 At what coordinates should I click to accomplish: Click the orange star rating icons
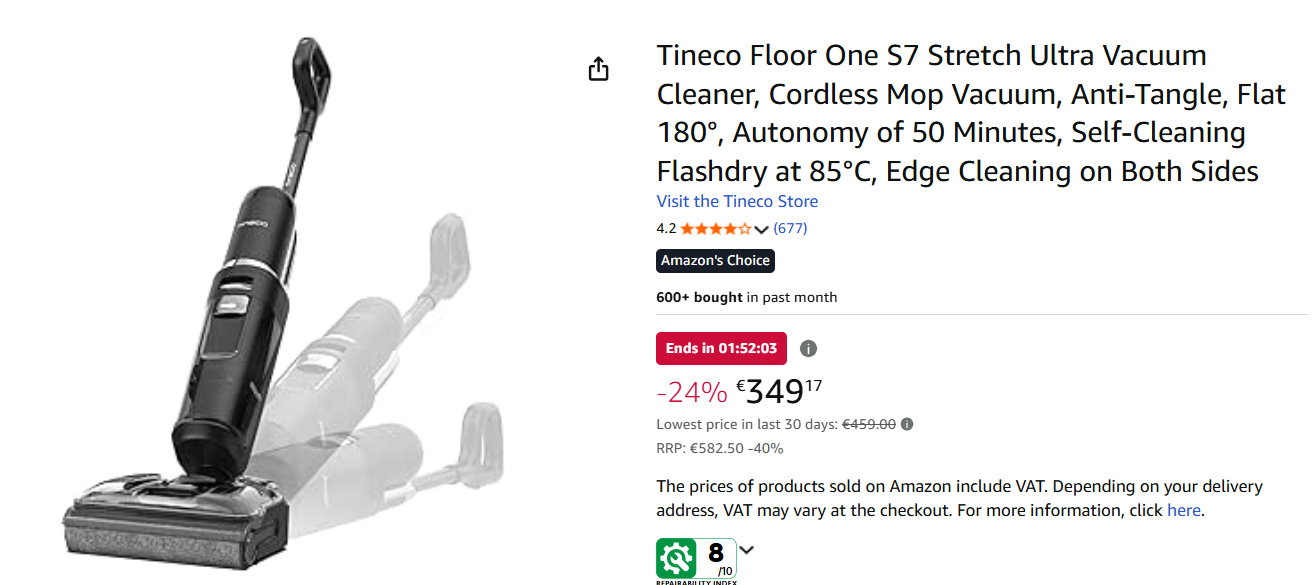(716, 229)
